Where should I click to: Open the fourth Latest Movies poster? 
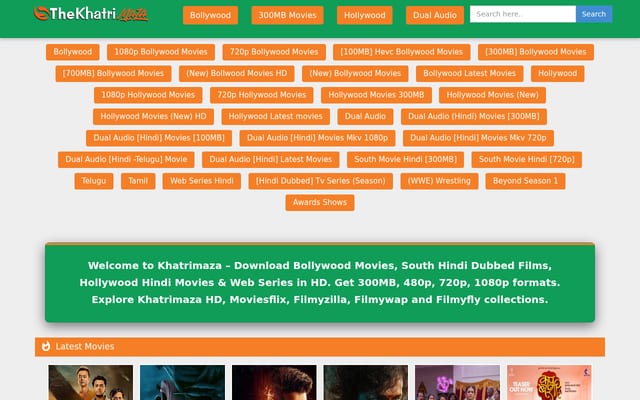click(366, 382)
